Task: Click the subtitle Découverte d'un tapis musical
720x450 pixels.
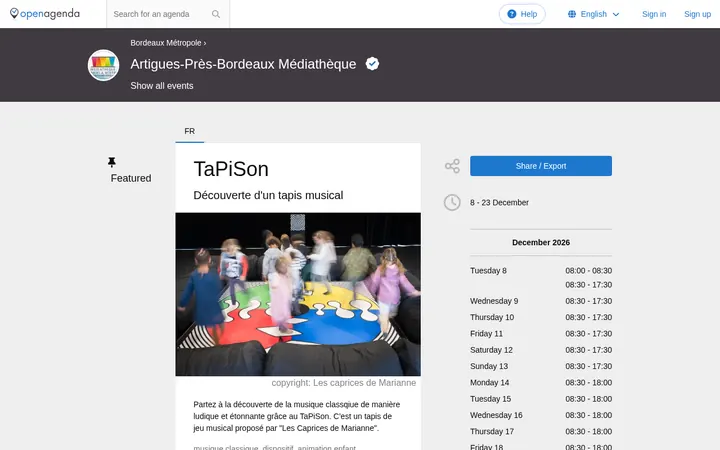Action: click(x=268, y=195)
